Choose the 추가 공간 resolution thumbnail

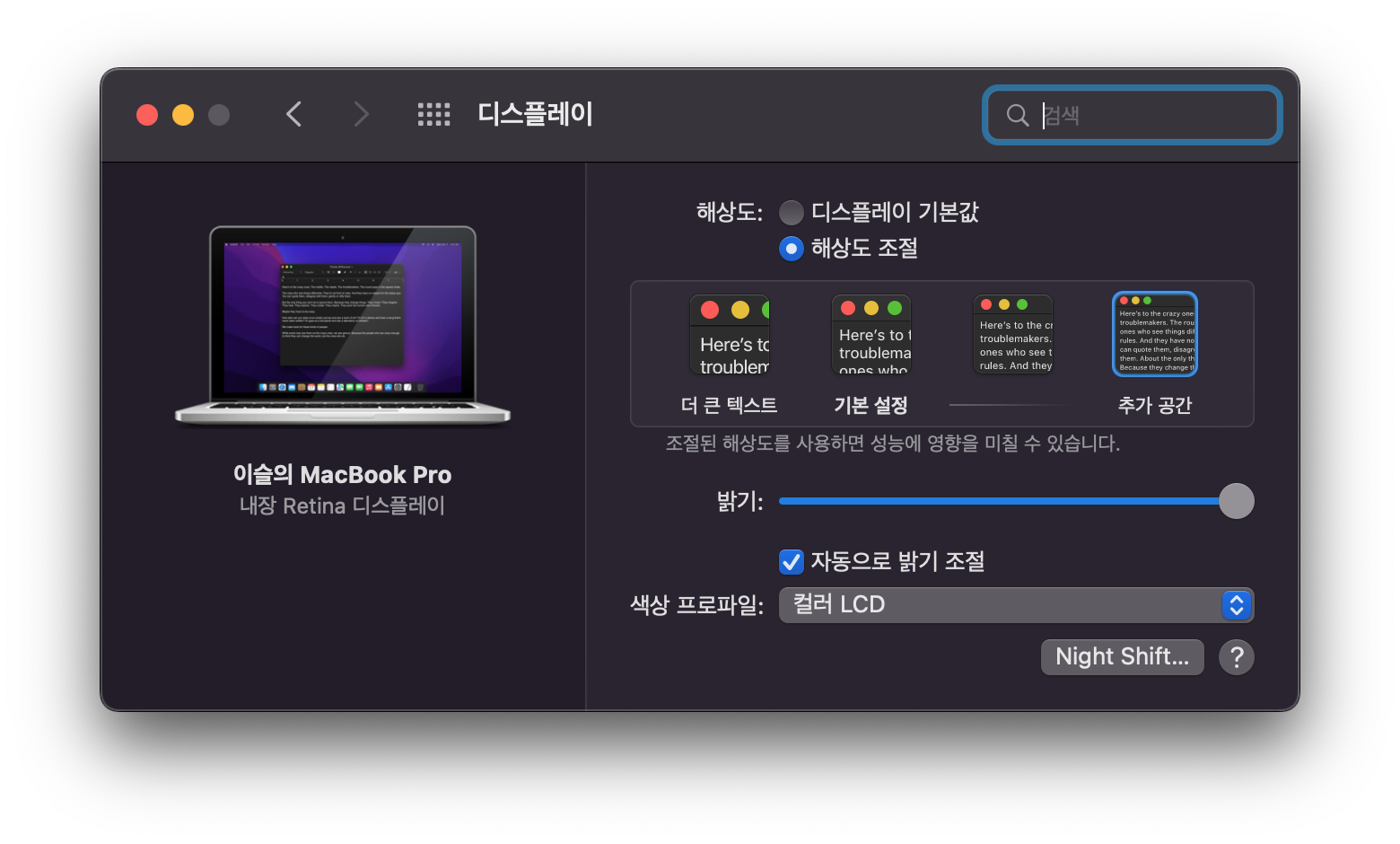[x=1155, y=334]
